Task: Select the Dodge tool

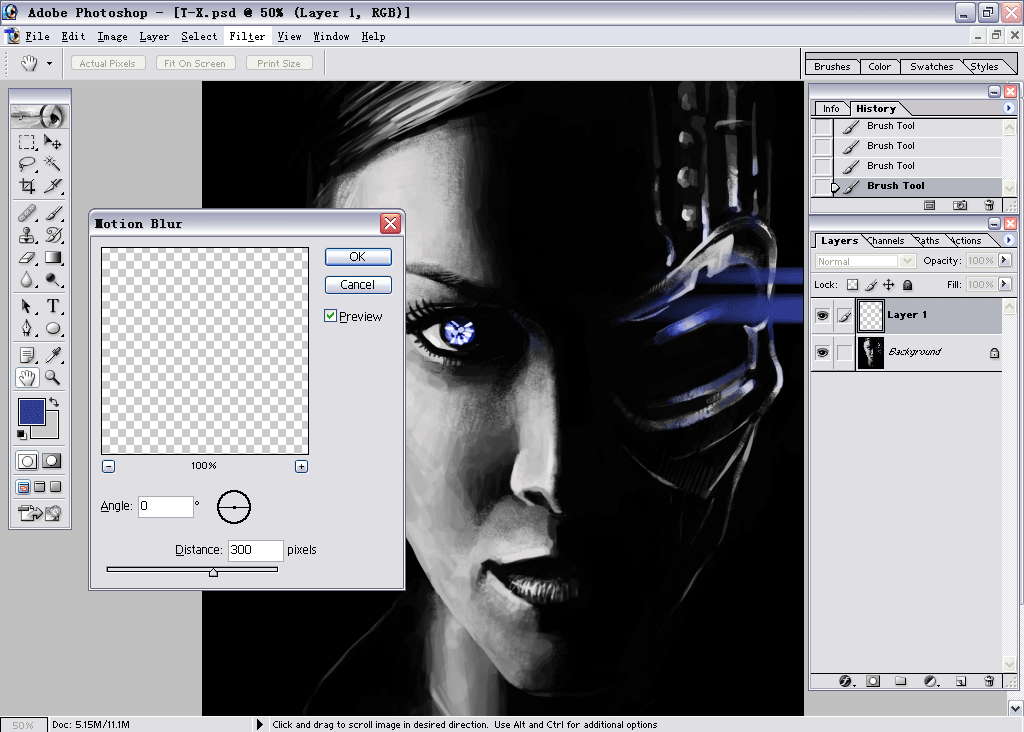Action: (x=53, y=279)
